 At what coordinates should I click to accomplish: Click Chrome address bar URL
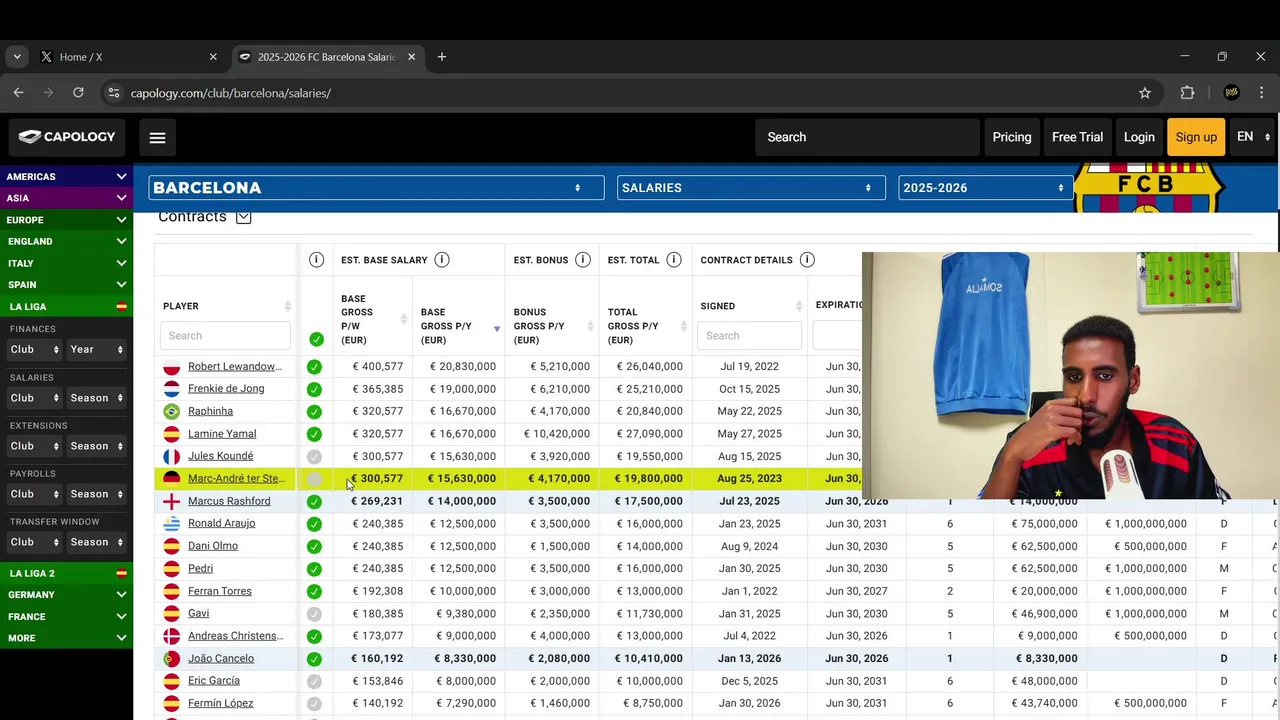coord(231,93)
